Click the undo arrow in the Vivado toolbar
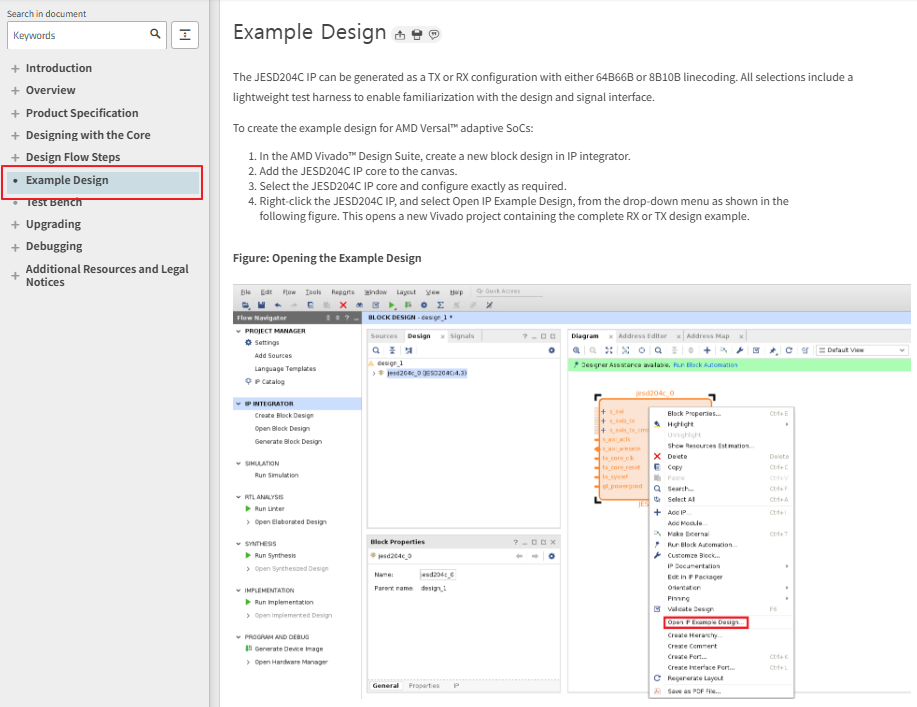The height and width of the screenshot is (707, 917). click(278, 305)
